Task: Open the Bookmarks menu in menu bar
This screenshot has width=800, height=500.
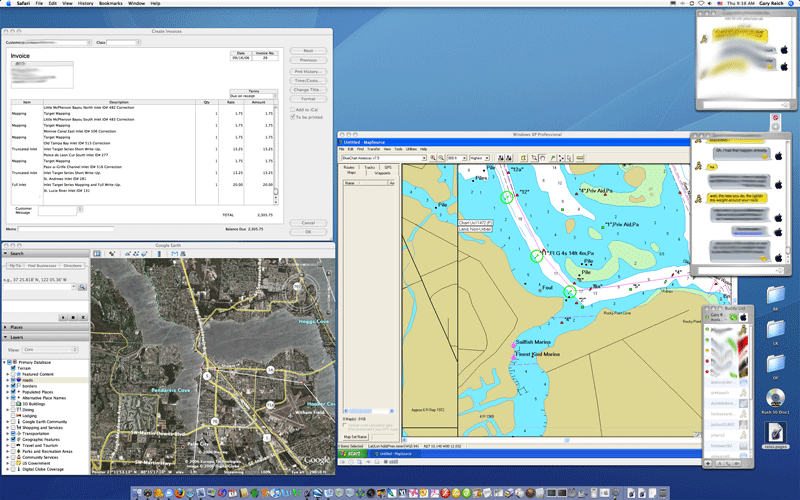Action: [x=111, y=3]
